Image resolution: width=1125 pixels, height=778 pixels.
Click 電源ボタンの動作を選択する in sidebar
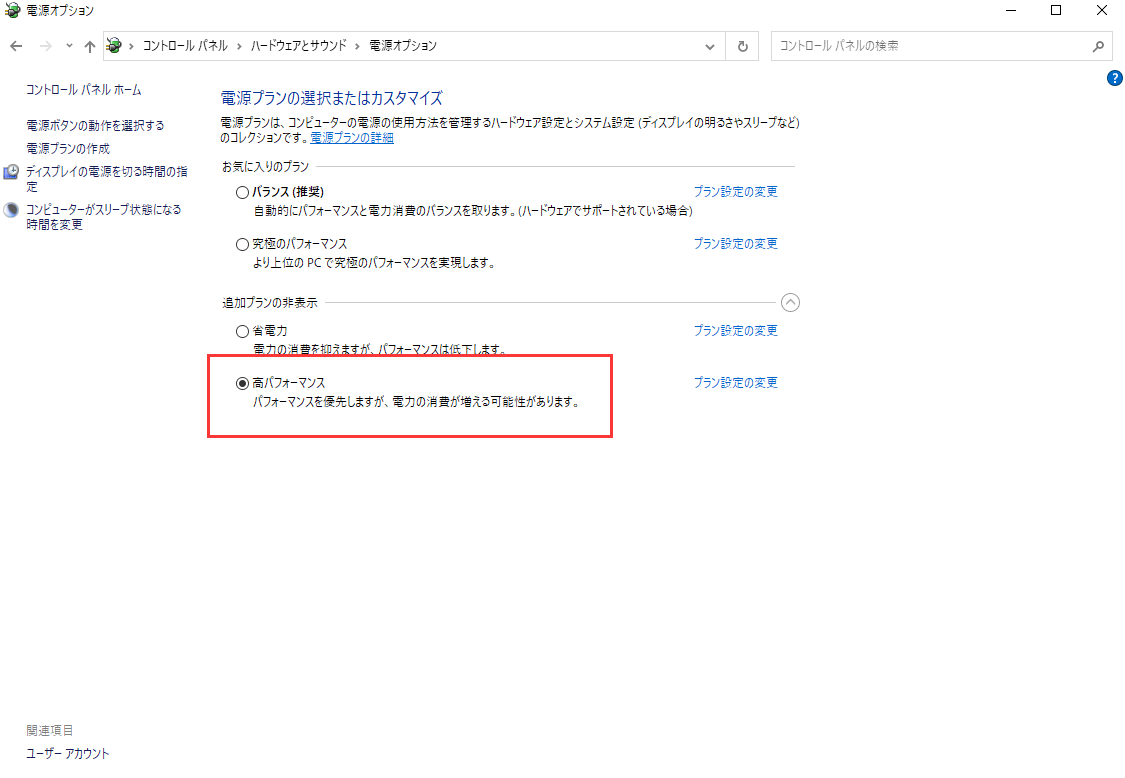click(x=95, y=125)
